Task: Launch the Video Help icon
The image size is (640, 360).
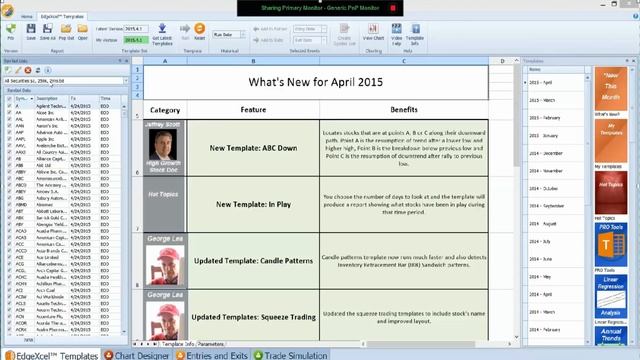Action: (396, 28)
